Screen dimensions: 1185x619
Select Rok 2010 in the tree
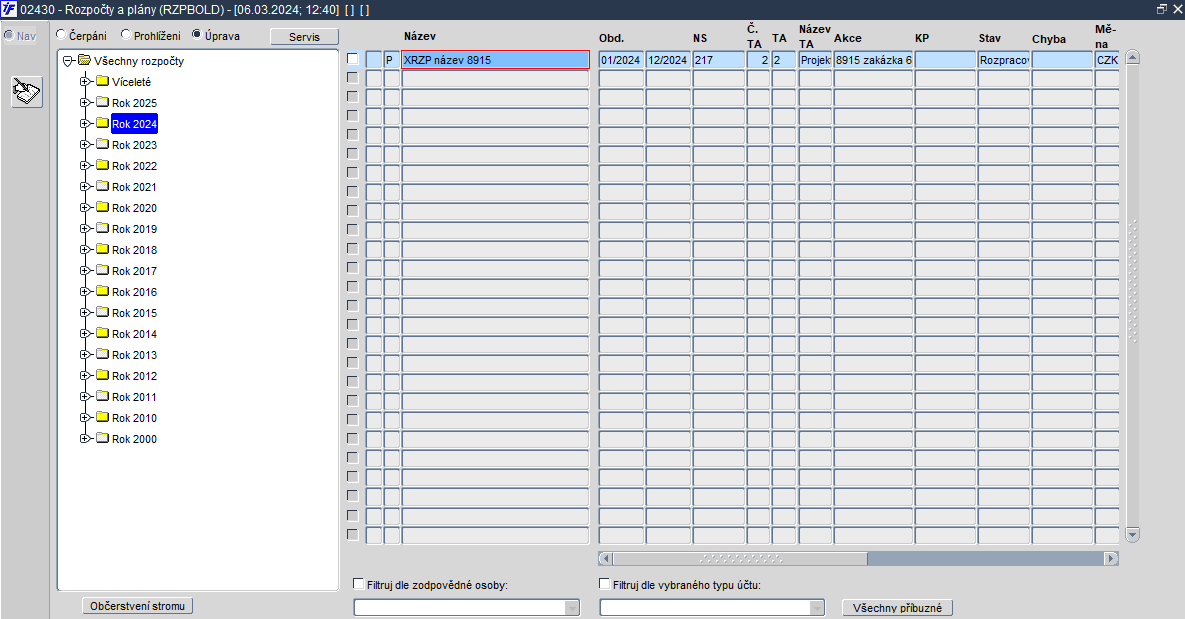[x=135, y=418]
